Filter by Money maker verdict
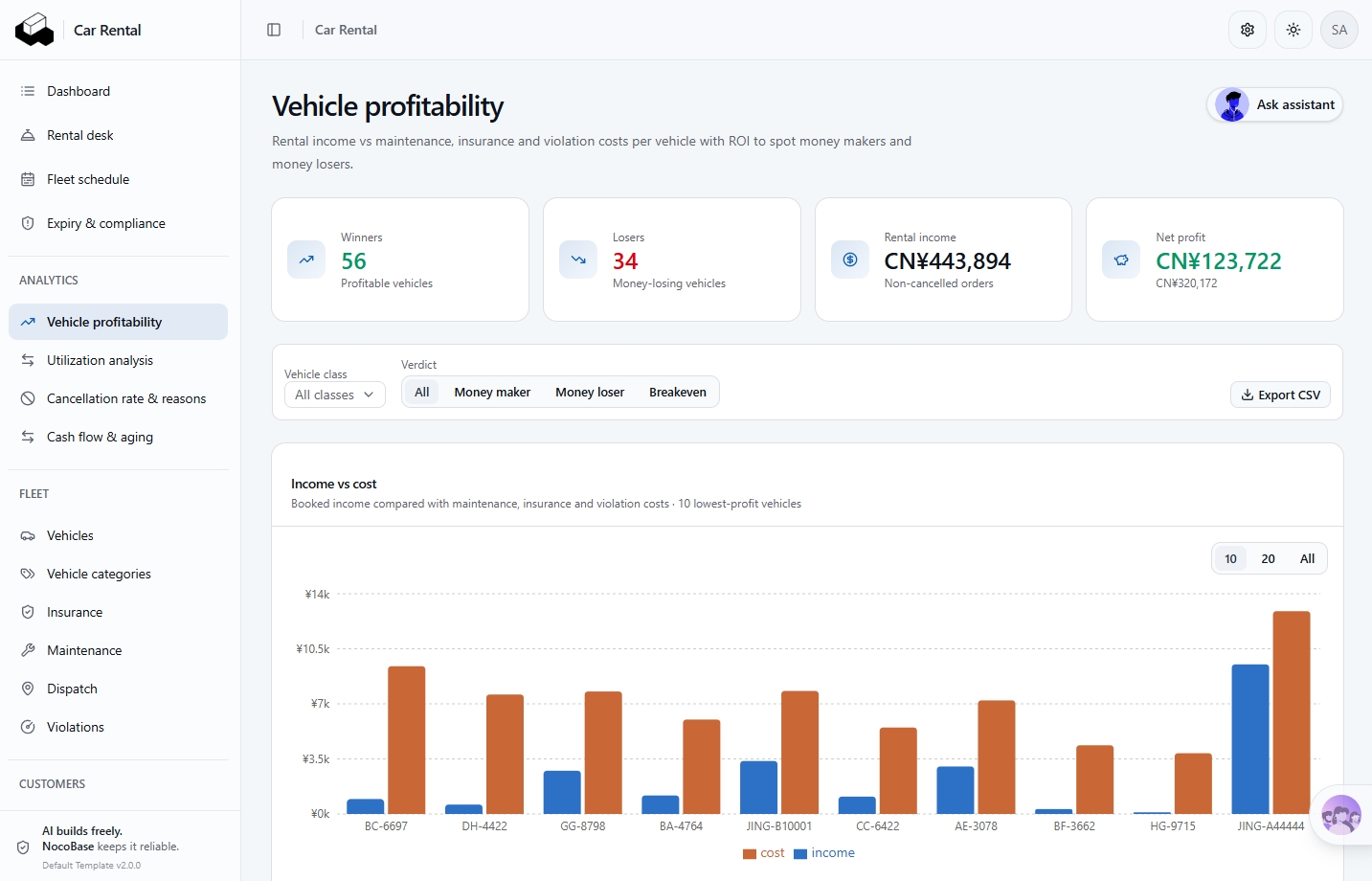1372x881 pixels. [492, 392]
